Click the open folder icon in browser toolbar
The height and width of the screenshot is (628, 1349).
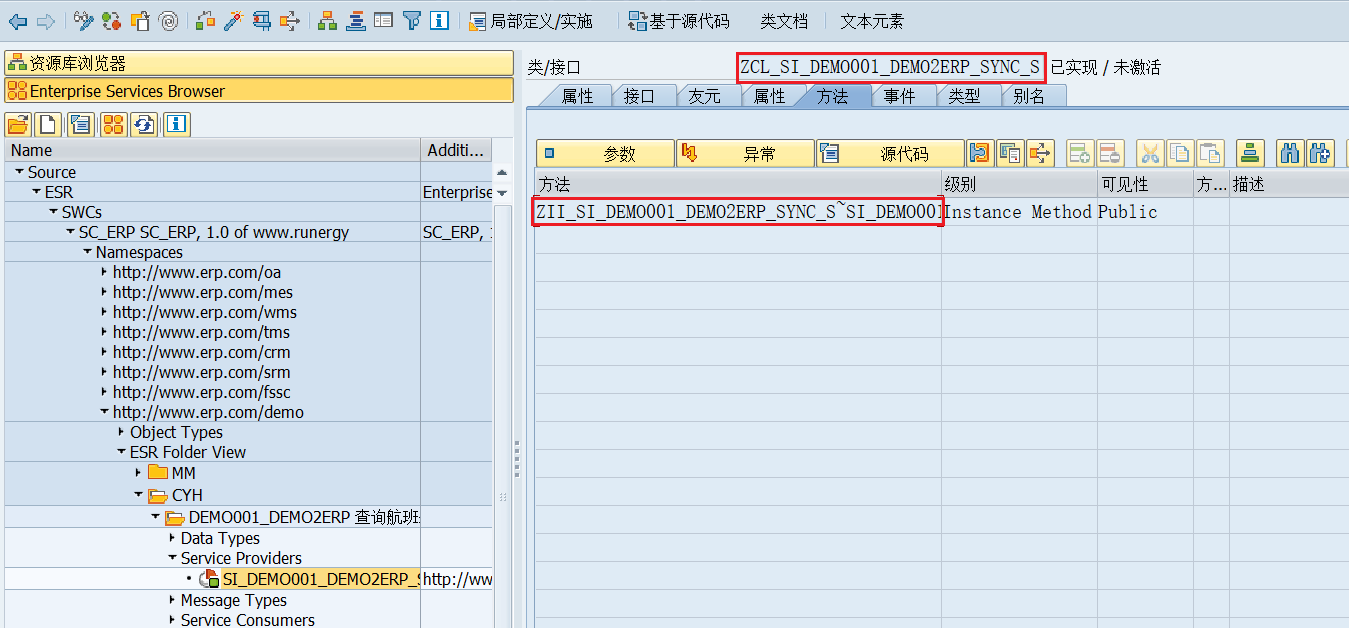[18, 124]
